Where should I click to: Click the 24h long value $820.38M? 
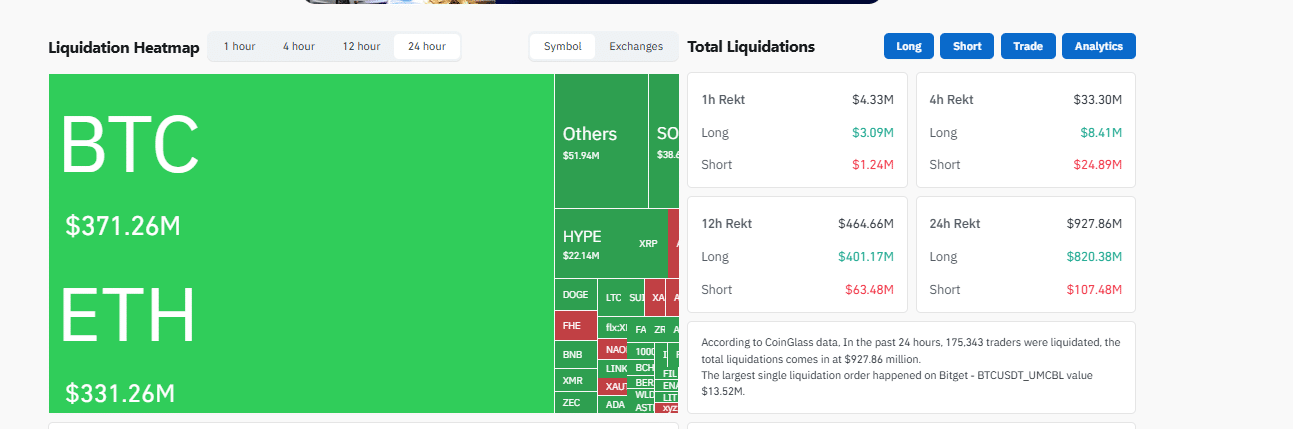[1094, 257]
